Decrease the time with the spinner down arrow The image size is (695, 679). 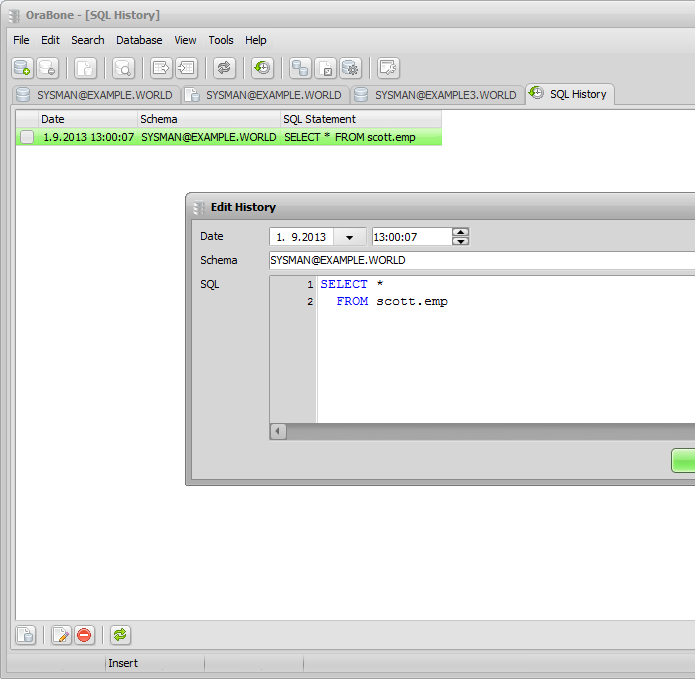pos(460,241)
